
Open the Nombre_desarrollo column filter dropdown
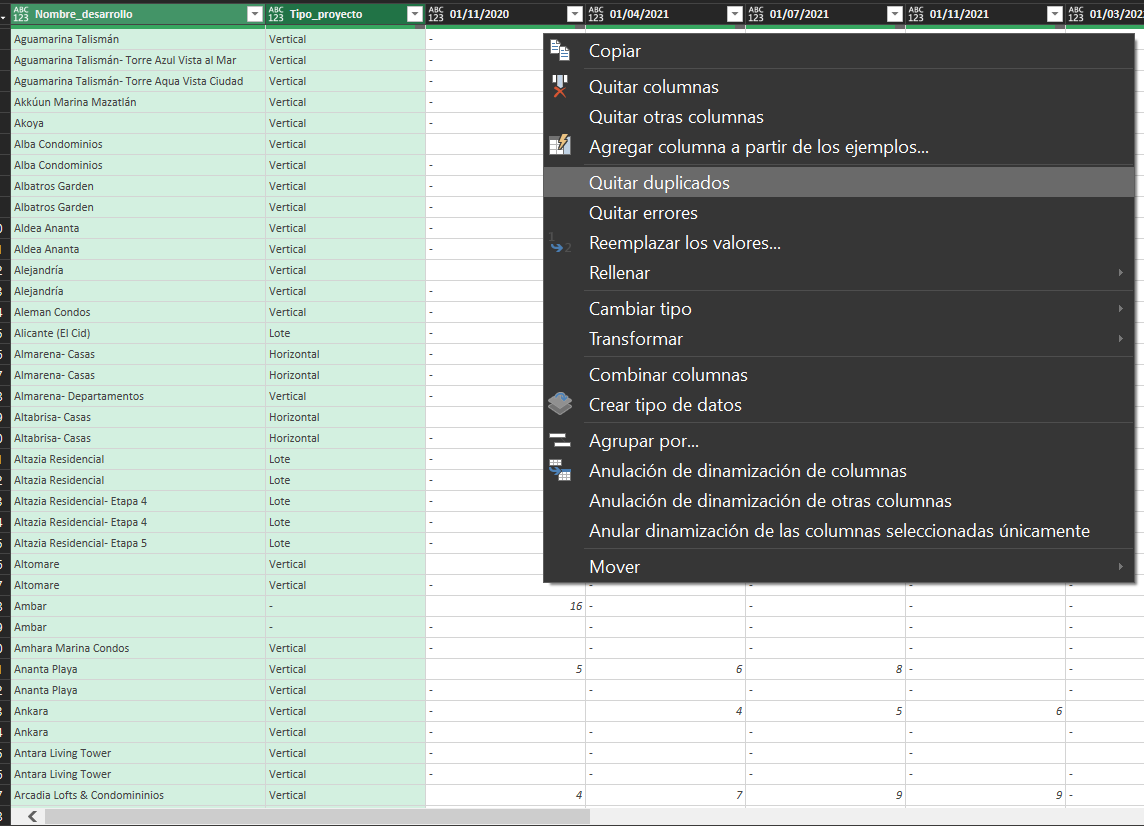tap(254, 14)
